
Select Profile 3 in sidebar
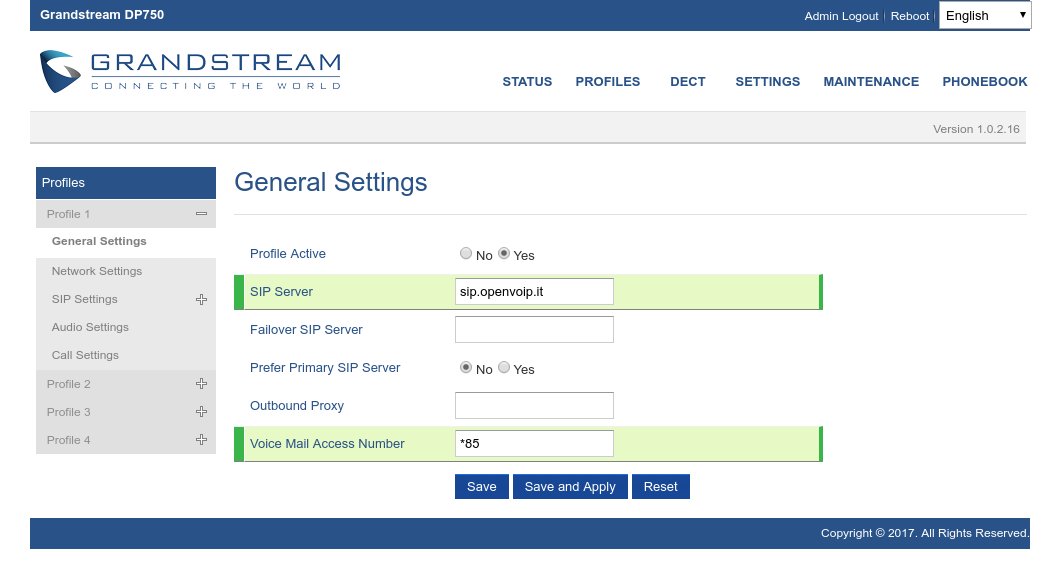69,412
